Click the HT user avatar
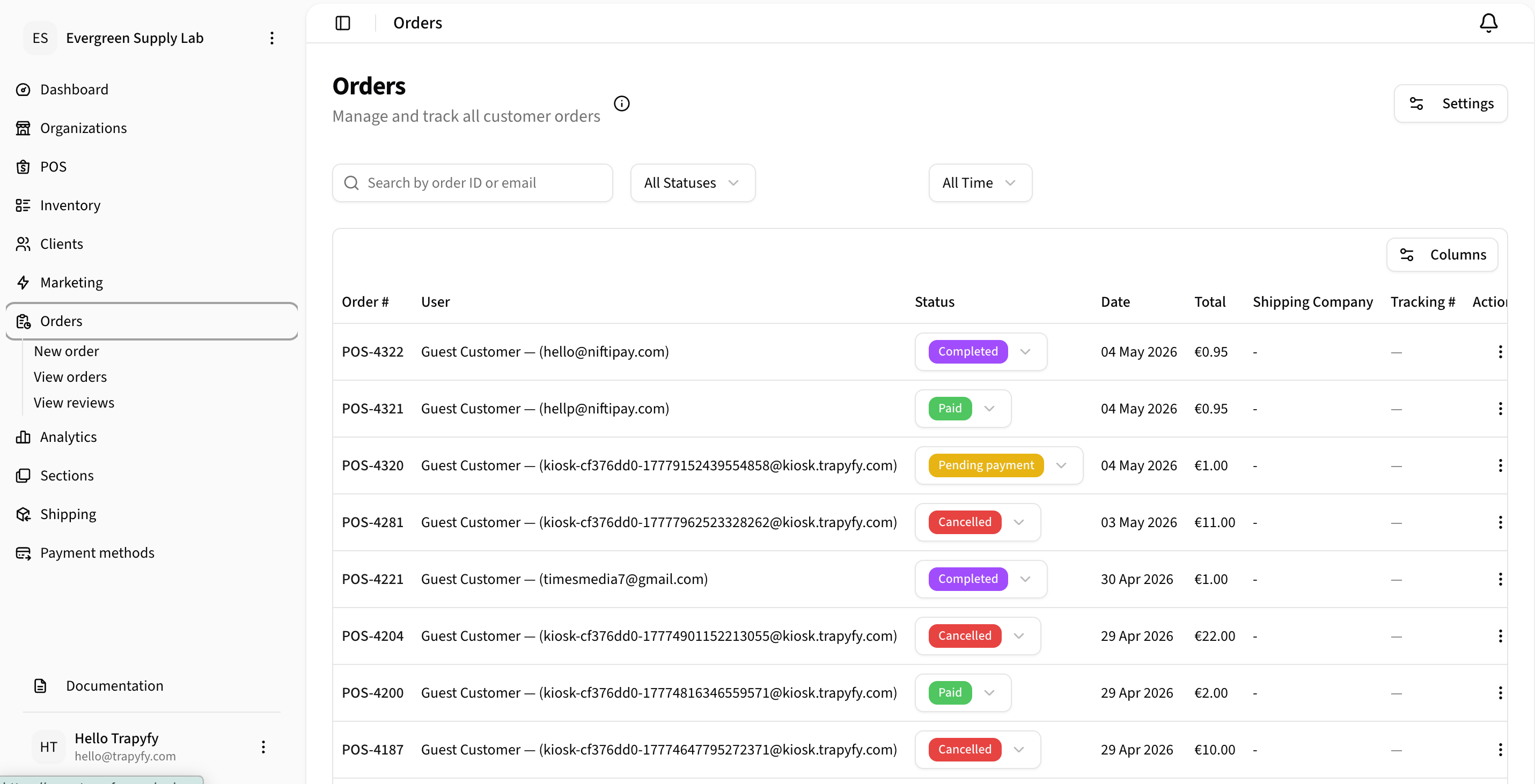Viewport: 1535px width, 784px height. click(48, 747)
